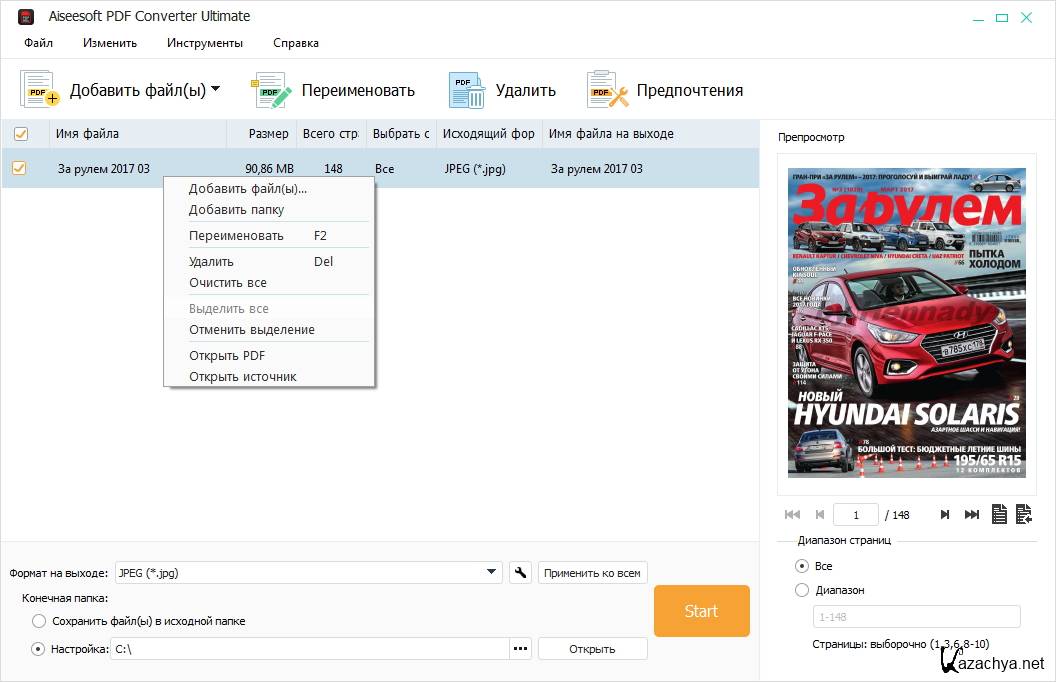Image resolution: width=1056 pixels, height=682 pixels.
Task: Go to the next preview page
Action: tap(945, 515)
